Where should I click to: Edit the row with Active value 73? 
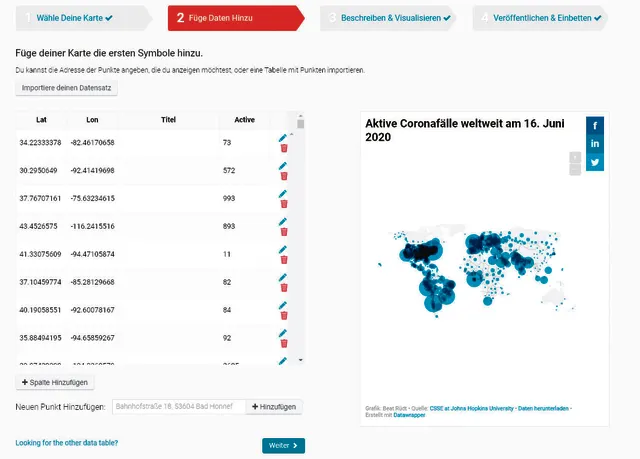click(x=283, y=138)
